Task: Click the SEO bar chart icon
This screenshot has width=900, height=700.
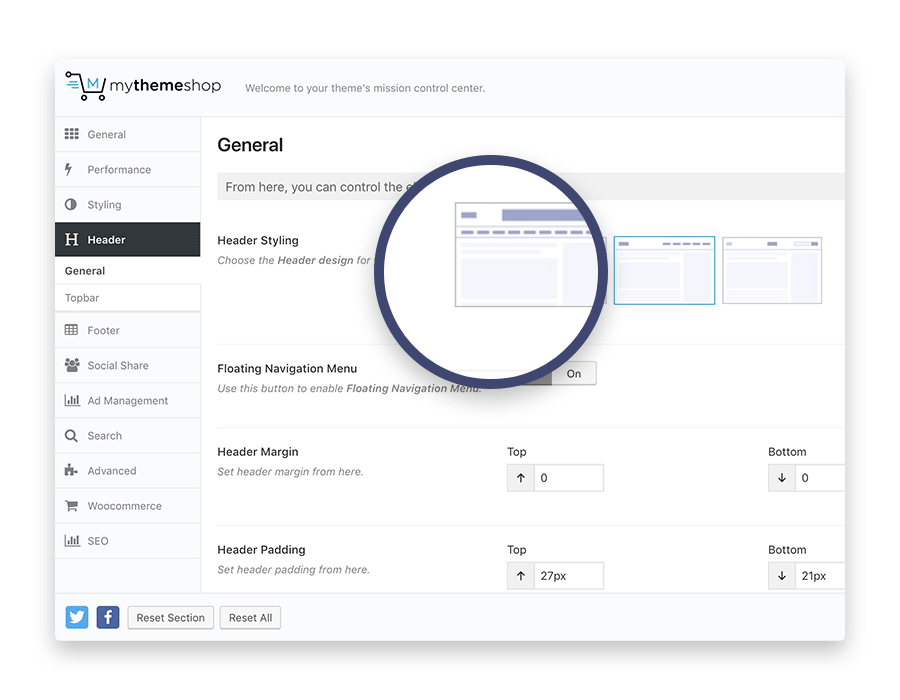Action: [x=72, y=540]
